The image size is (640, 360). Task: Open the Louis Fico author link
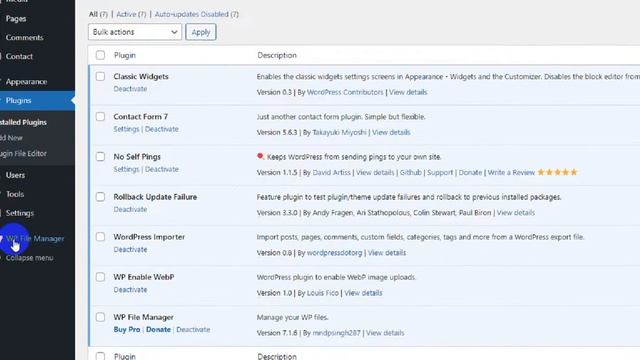pos(322,293)
